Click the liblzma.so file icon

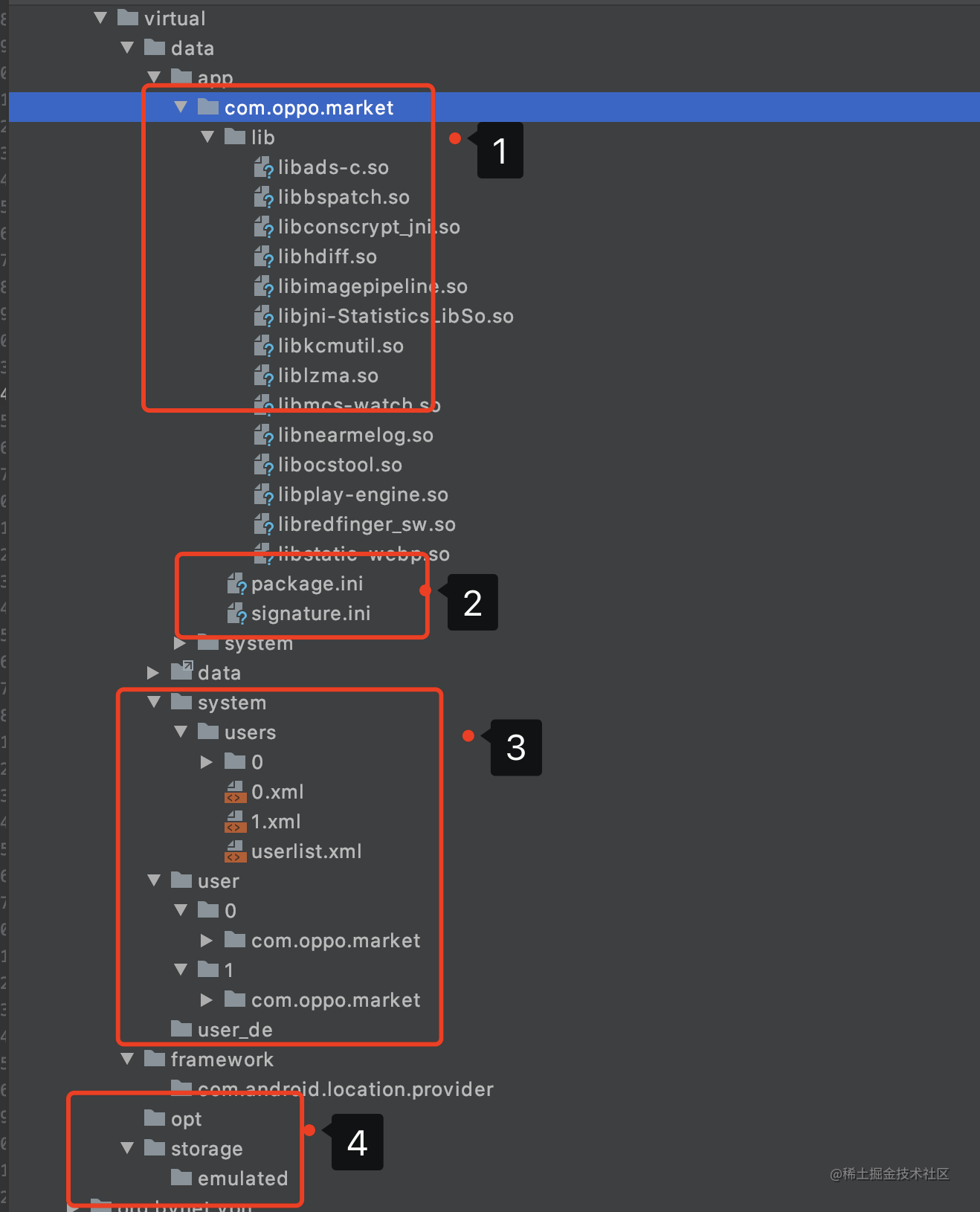264,376
